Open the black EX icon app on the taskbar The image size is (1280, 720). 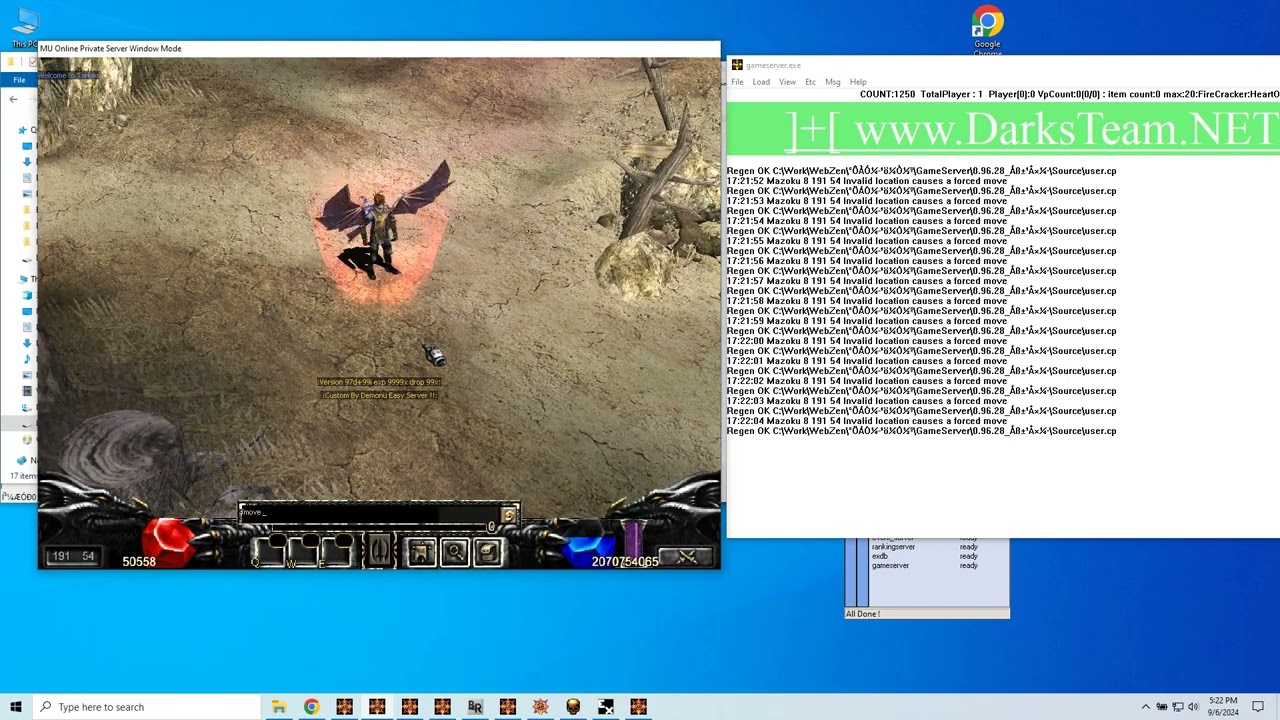click(606, 707)
